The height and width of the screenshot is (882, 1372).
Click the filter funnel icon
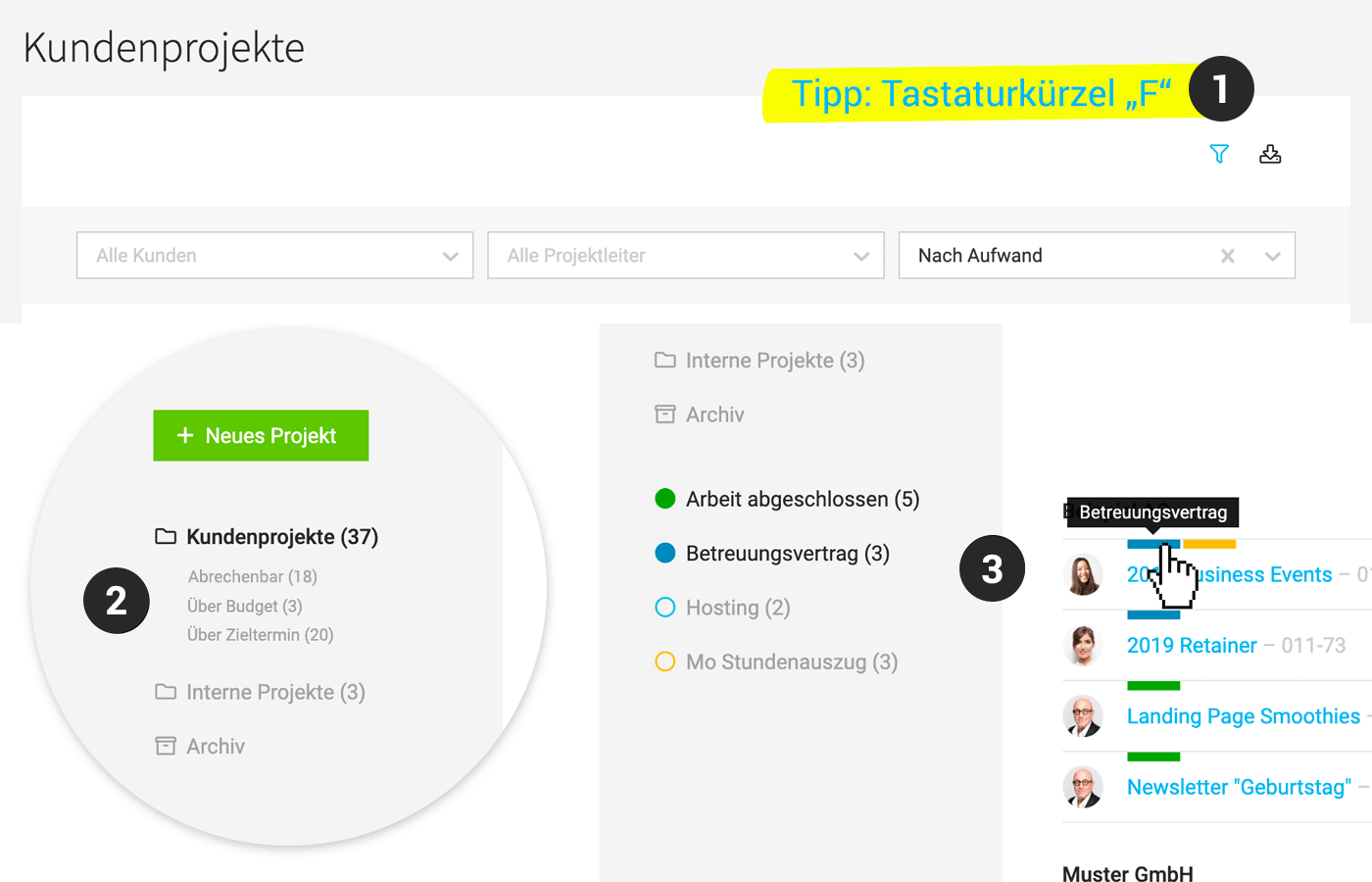click(x=1219, y=154)
